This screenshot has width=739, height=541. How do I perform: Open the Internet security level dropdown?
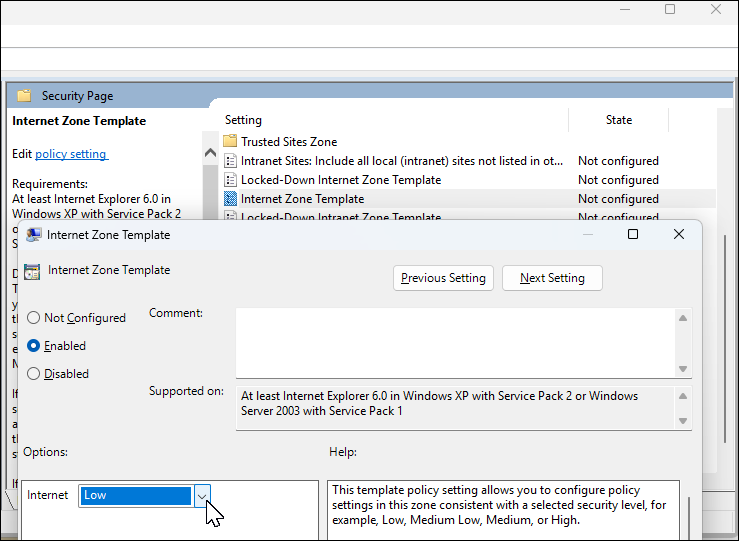tap(203, 496)
